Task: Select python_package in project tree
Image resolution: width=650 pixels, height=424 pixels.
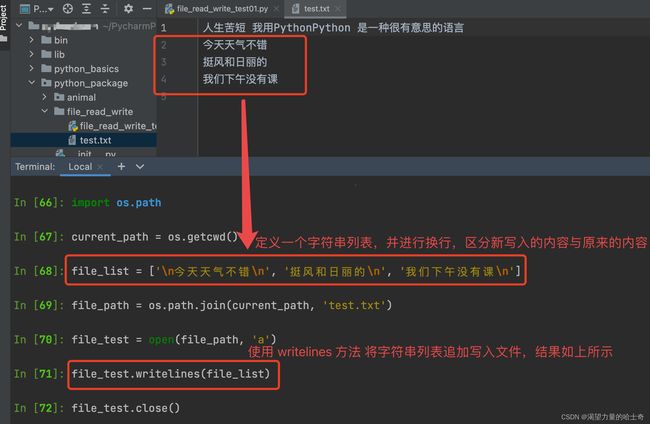Action: point(90,83)
